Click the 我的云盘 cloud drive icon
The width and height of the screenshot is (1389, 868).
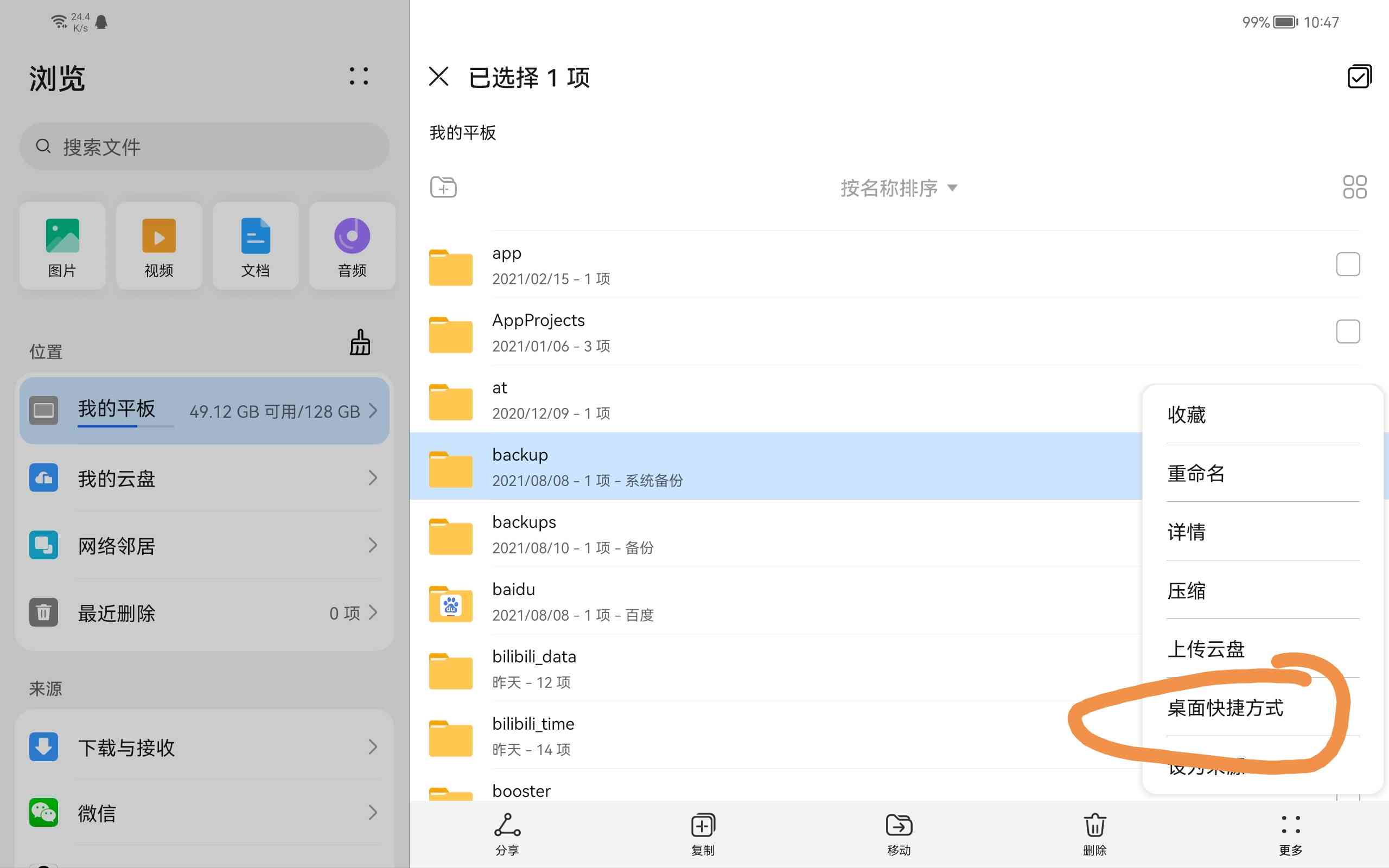pyautogui.click(x=43, y=477)
